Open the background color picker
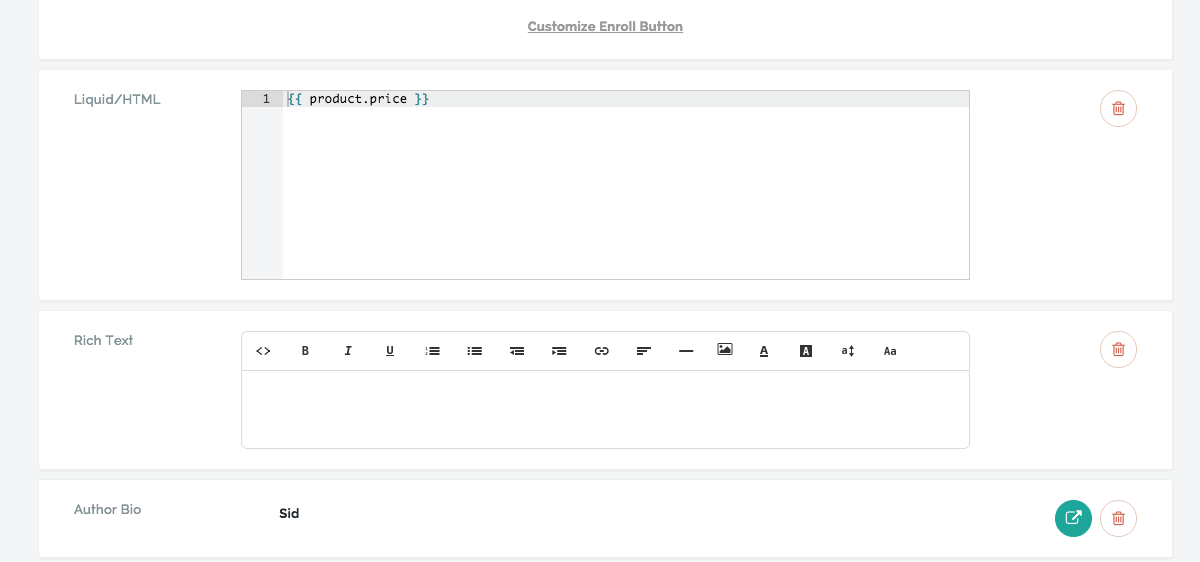The height and width of the screenshot is (562, 1200). [x=806, y=351]
